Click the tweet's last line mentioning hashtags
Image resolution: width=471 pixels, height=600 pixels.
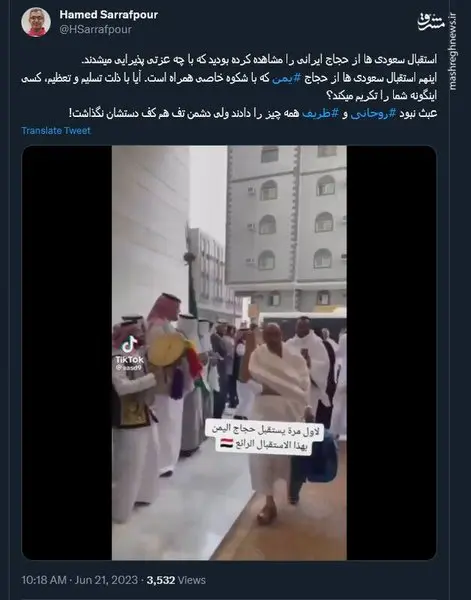pos(253,114)
